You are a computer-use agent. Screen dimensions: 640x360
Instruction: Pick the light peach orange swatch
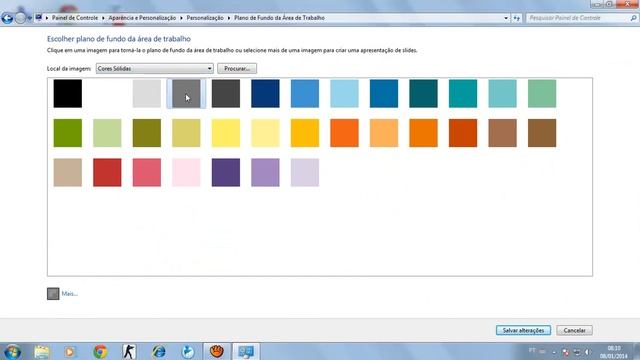click(384, 133)
